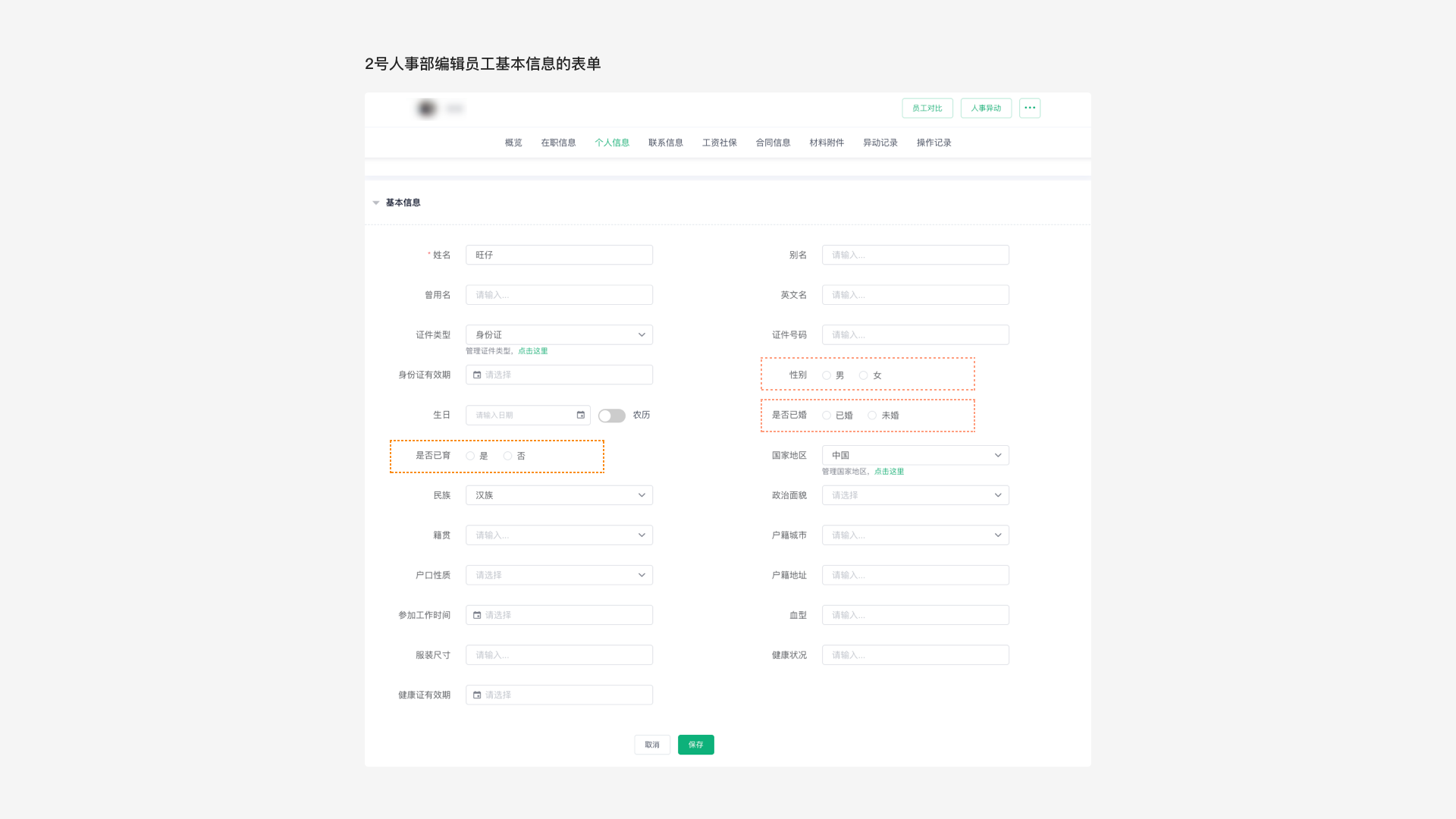Select 已婚 married radio option
The height and width of the screenshot is (819, 1456).
(827, 416)
